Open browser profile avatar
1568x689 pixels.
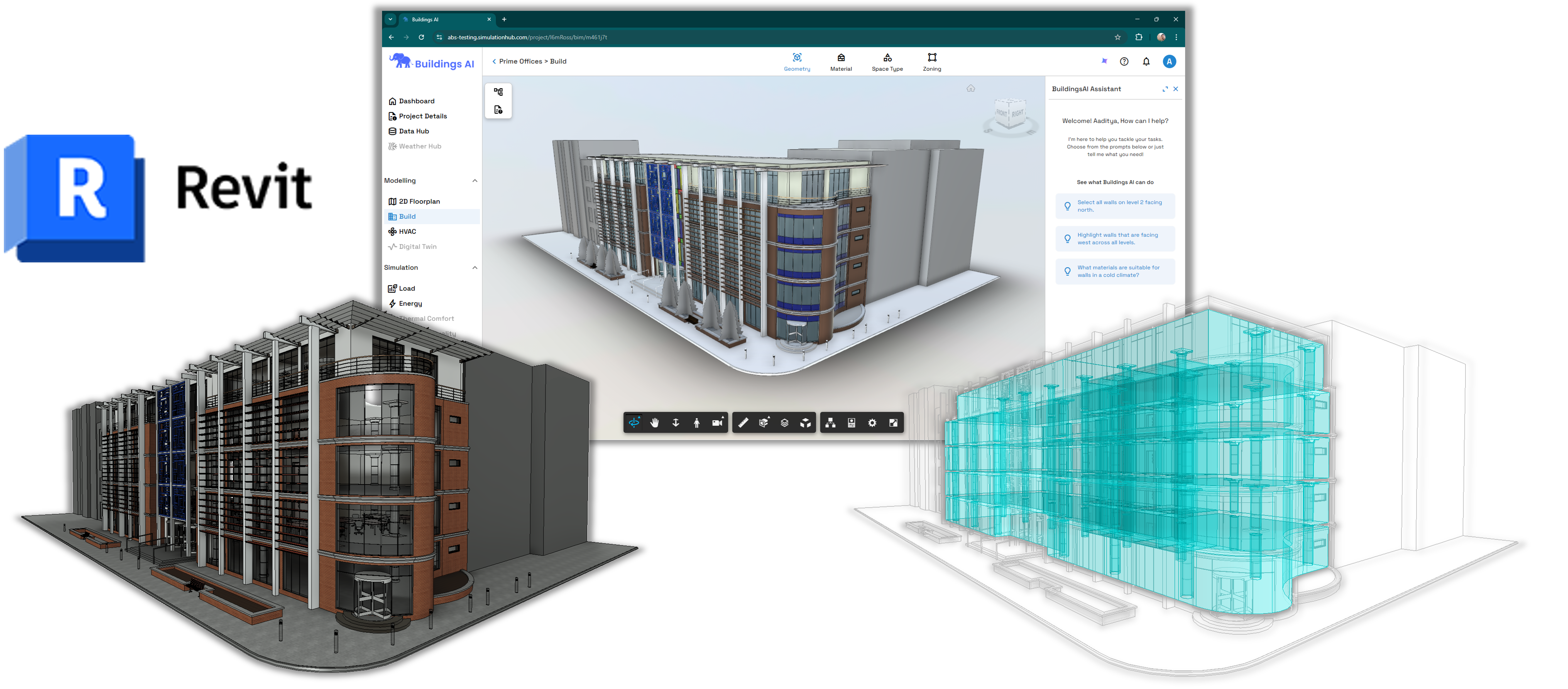pos(1161,37)
